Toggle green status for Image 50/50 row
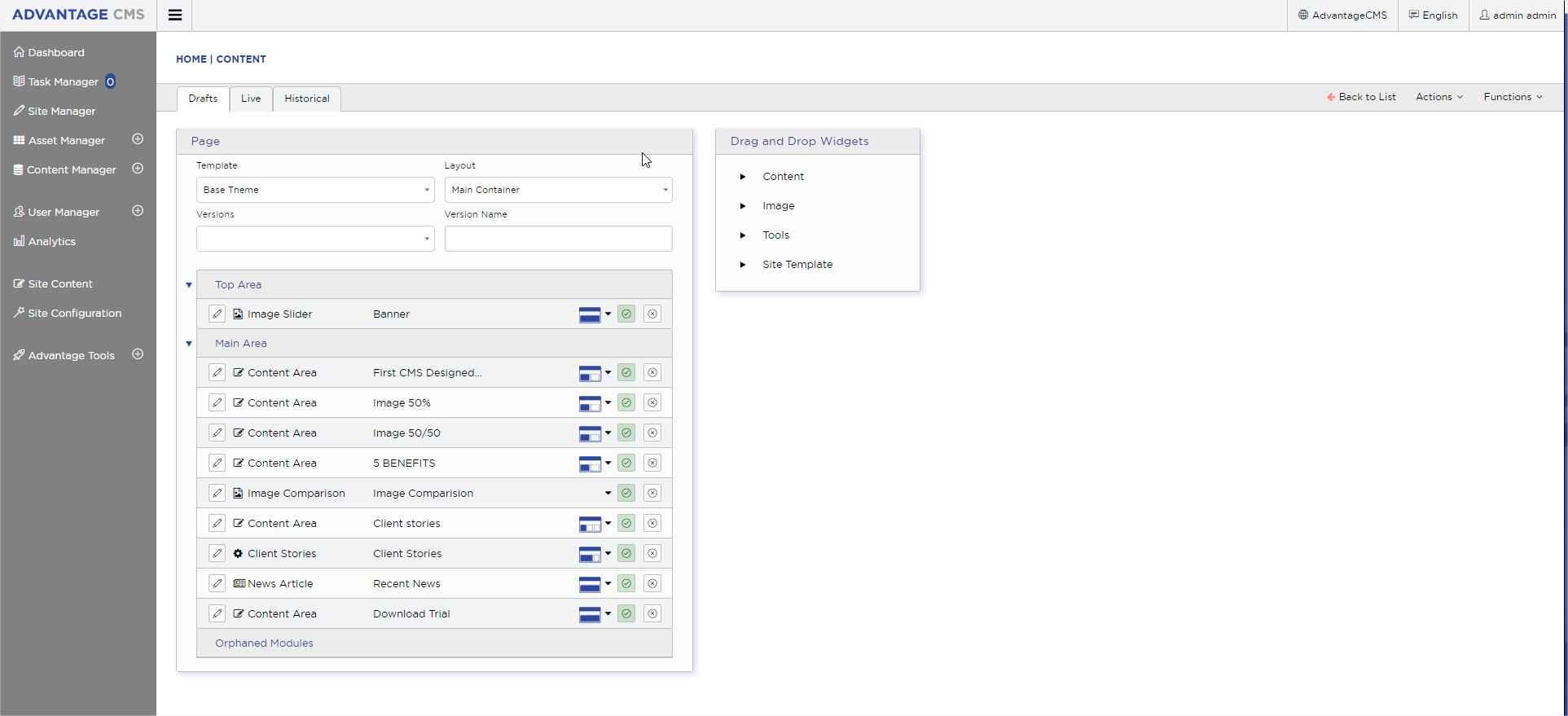This screenshot has height=716, width=1568. pos(626,433)
